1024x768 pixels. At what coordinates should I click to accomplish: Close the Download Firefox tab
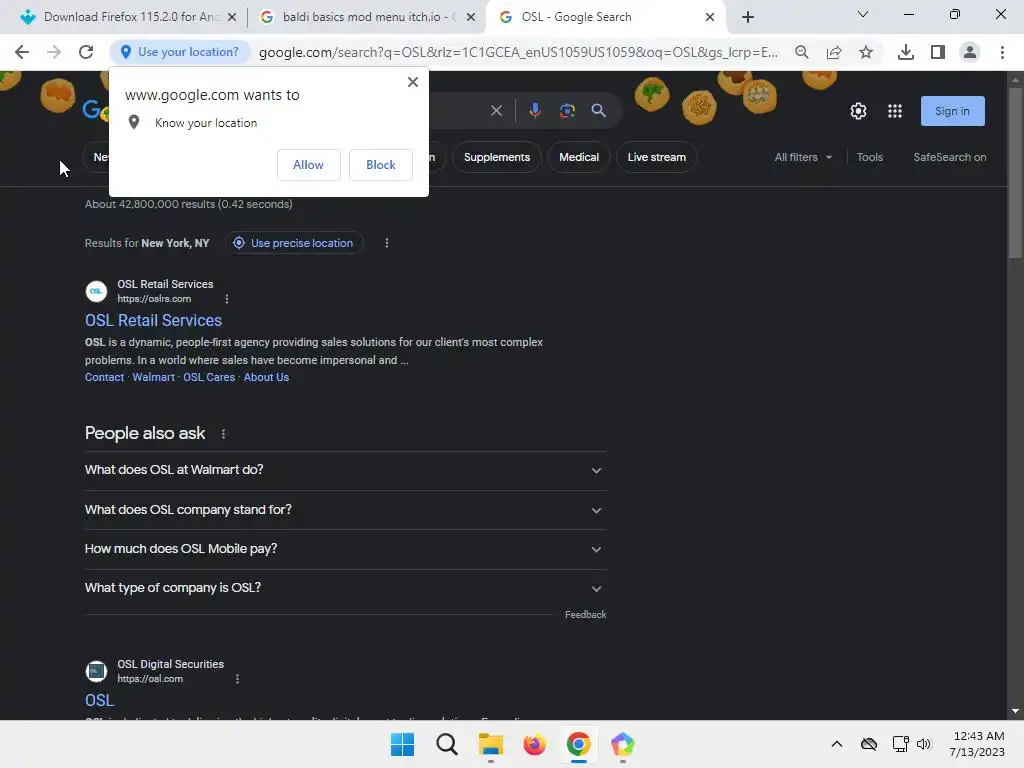231,17
